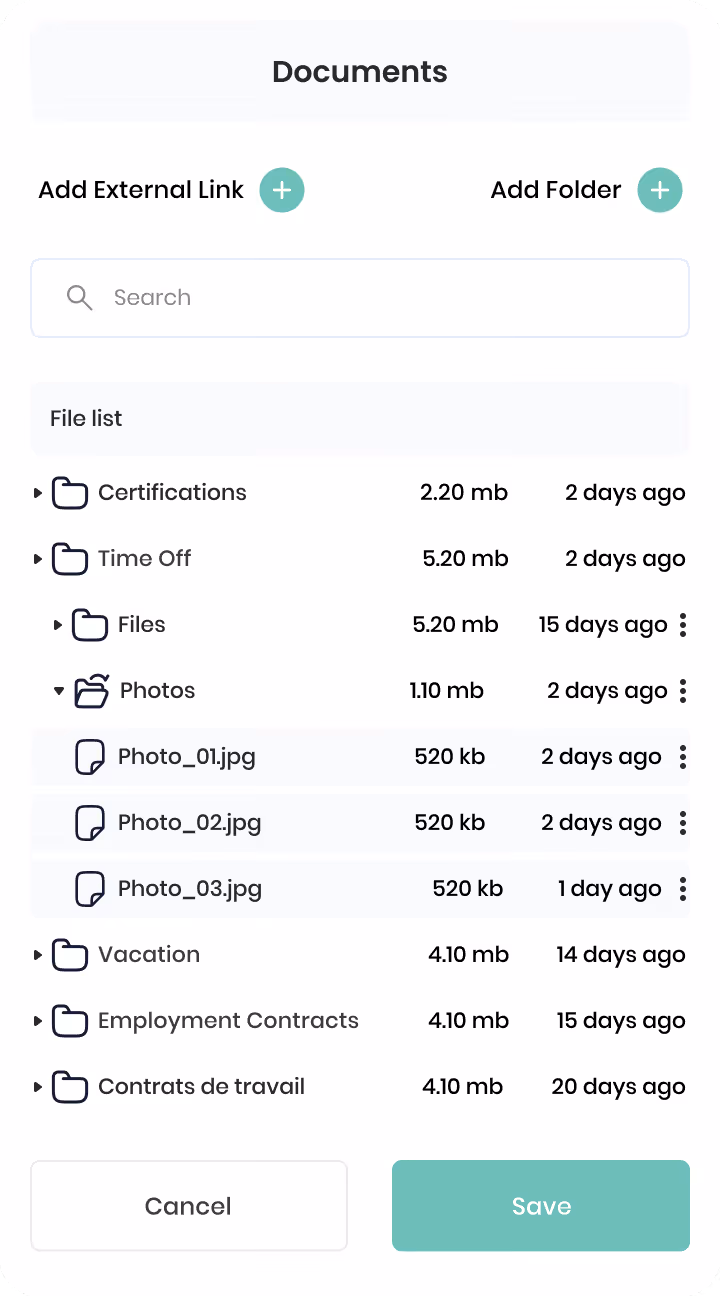720x1296 pixels.
Task: Open the three-dot menu for Photo_03.jpg
Action: tap(683, 889)
